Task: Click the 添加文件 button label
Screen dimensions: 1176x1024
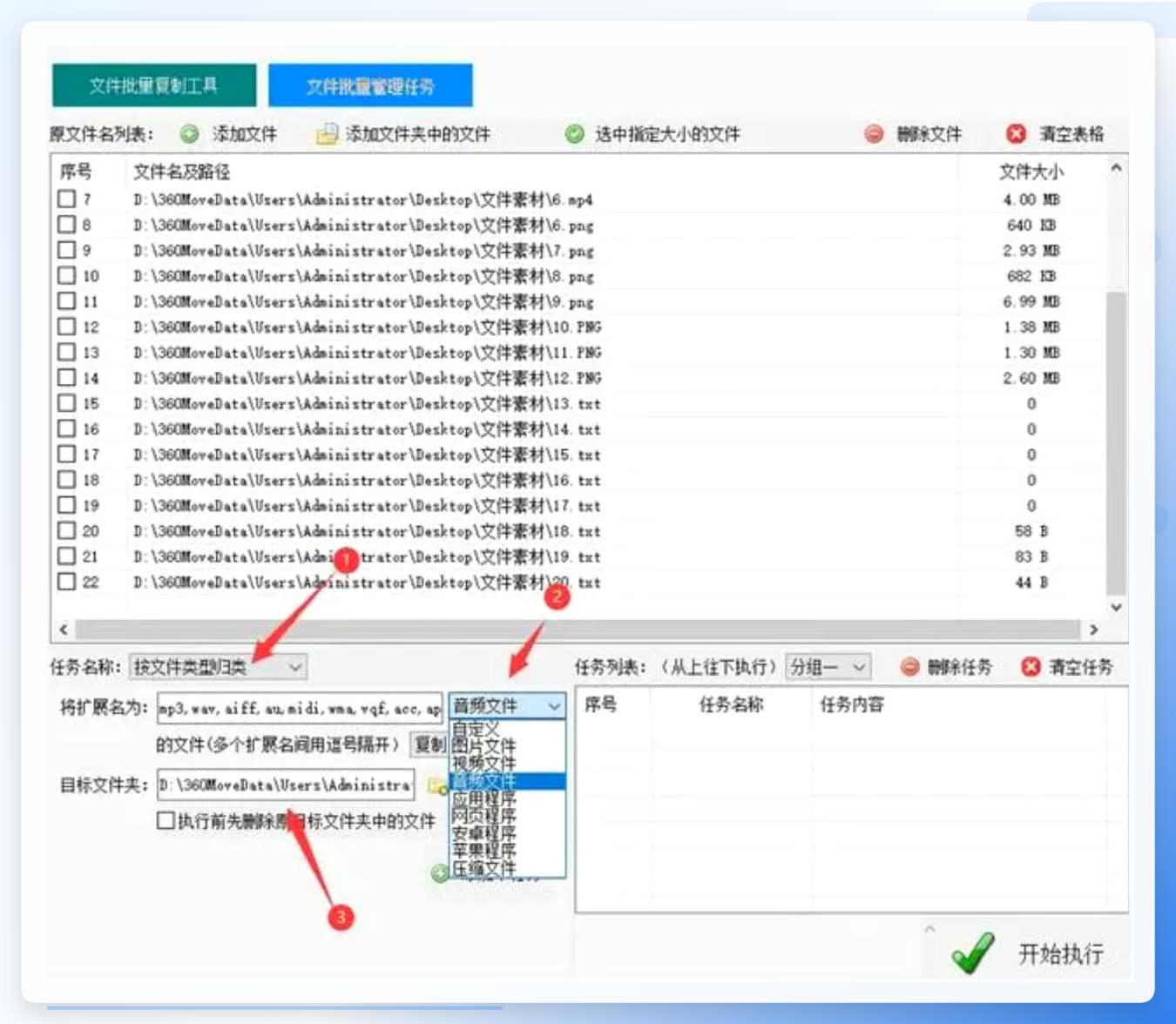Action: 245,134
